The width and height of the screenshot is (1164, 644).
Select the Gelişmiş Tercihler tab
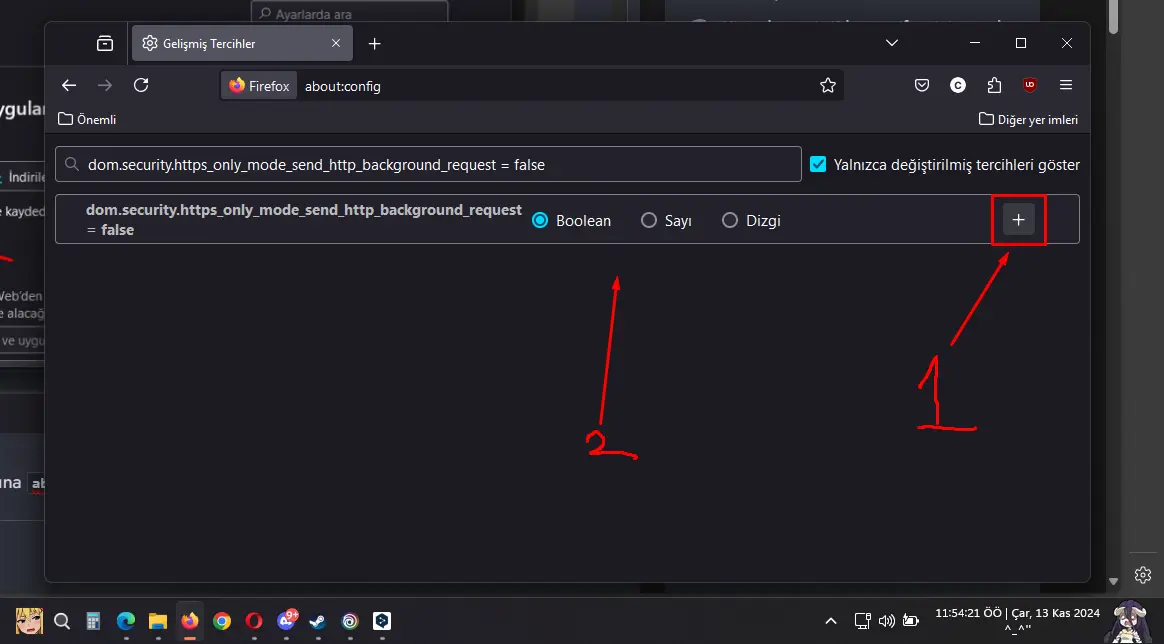[242, 43]
